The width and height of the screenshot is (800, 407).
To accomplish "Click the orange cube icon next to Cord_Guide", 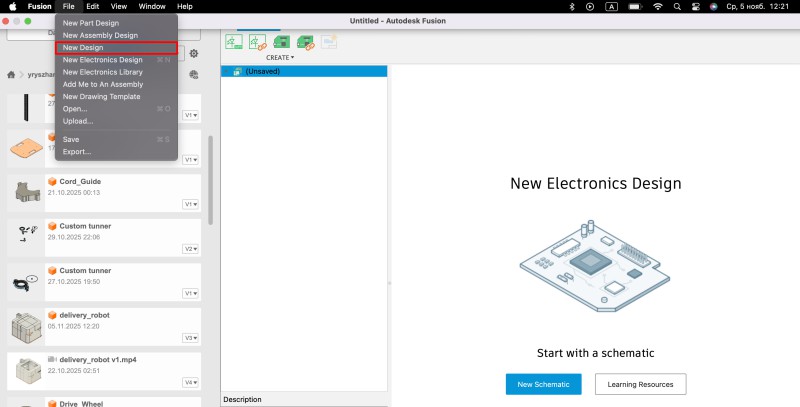I will 52,182.
